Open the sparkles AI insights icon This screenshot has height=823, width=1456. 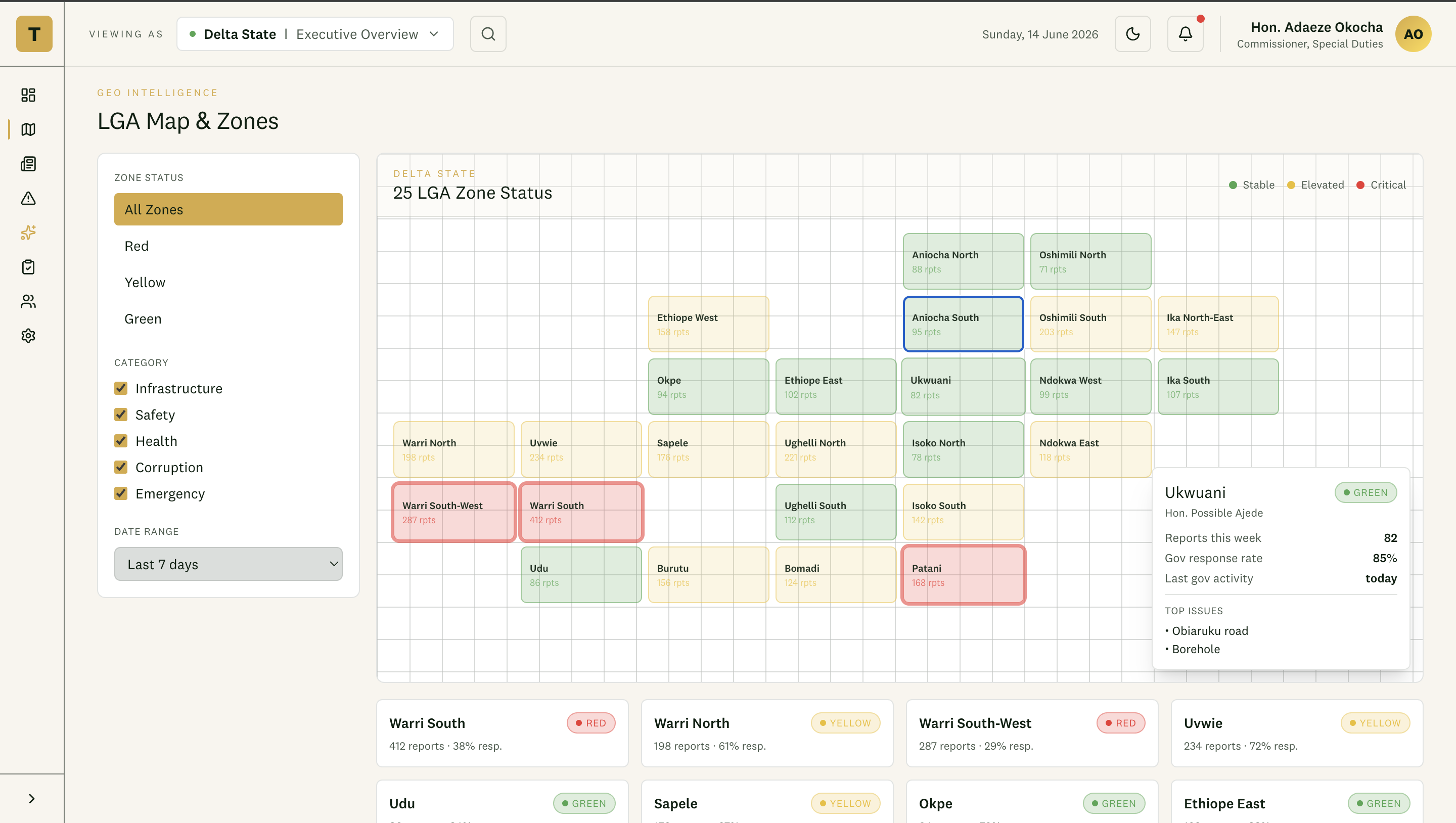coord(28,233)
